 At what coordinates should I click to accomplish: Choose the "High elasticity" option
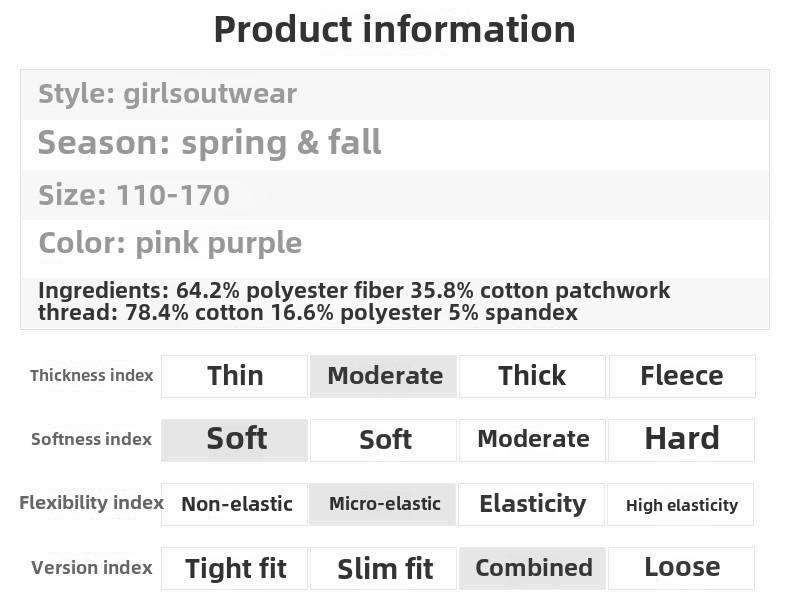681,505
